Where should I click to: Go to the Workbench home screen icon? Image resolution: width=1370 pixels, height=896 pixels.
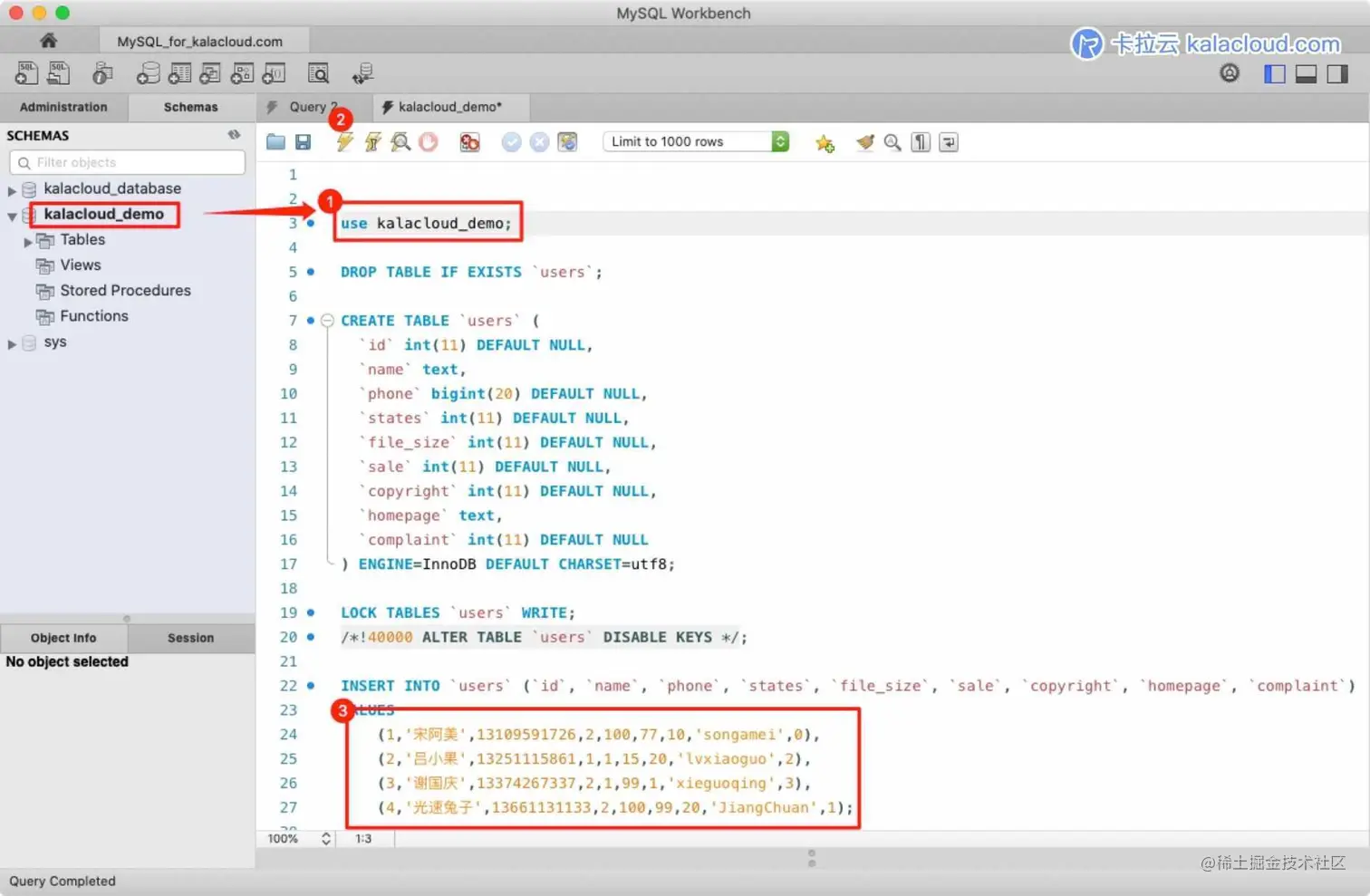pos(48,41)
